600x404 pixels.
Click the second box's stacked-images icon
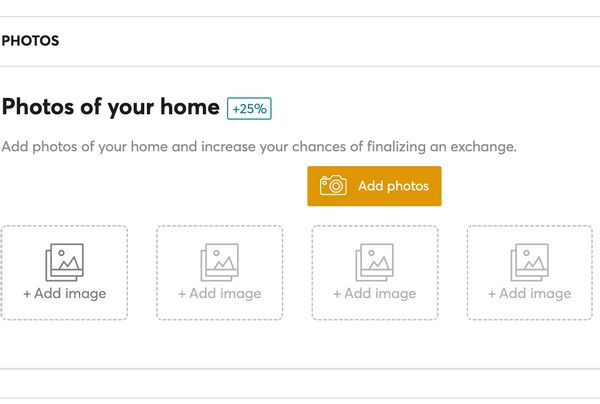point(219,262)
